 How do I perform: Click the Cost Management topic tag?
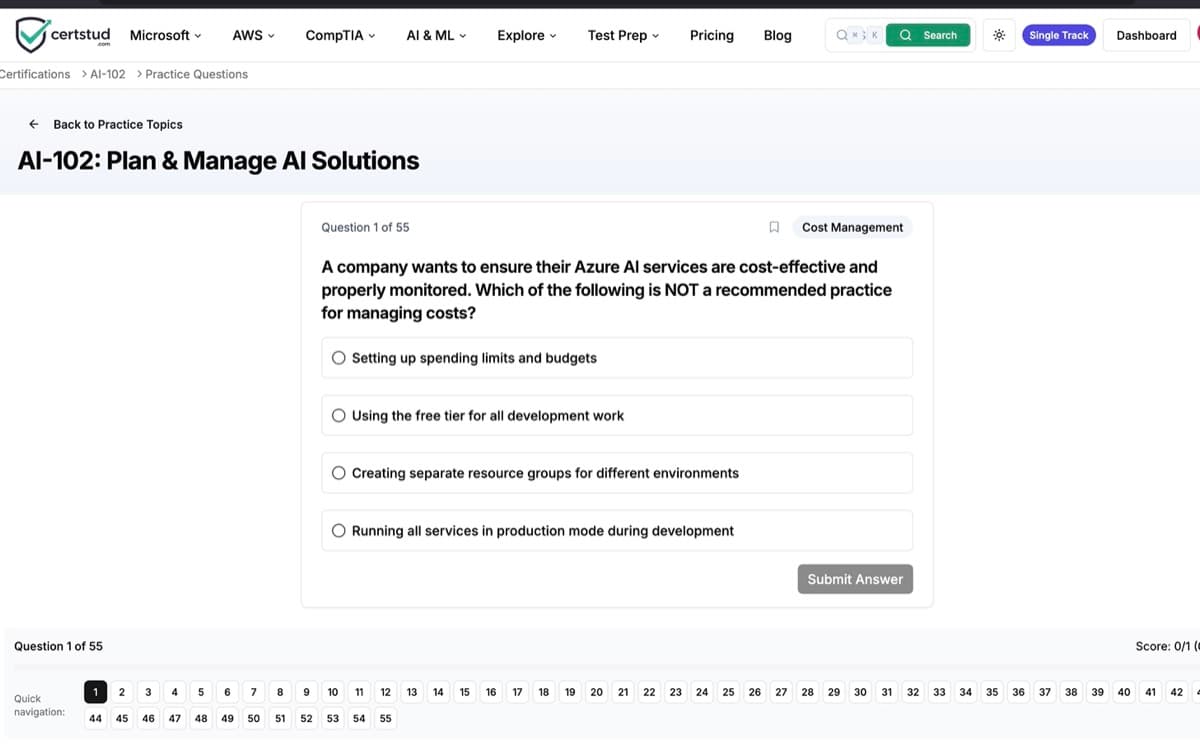(x=852, y=227)
